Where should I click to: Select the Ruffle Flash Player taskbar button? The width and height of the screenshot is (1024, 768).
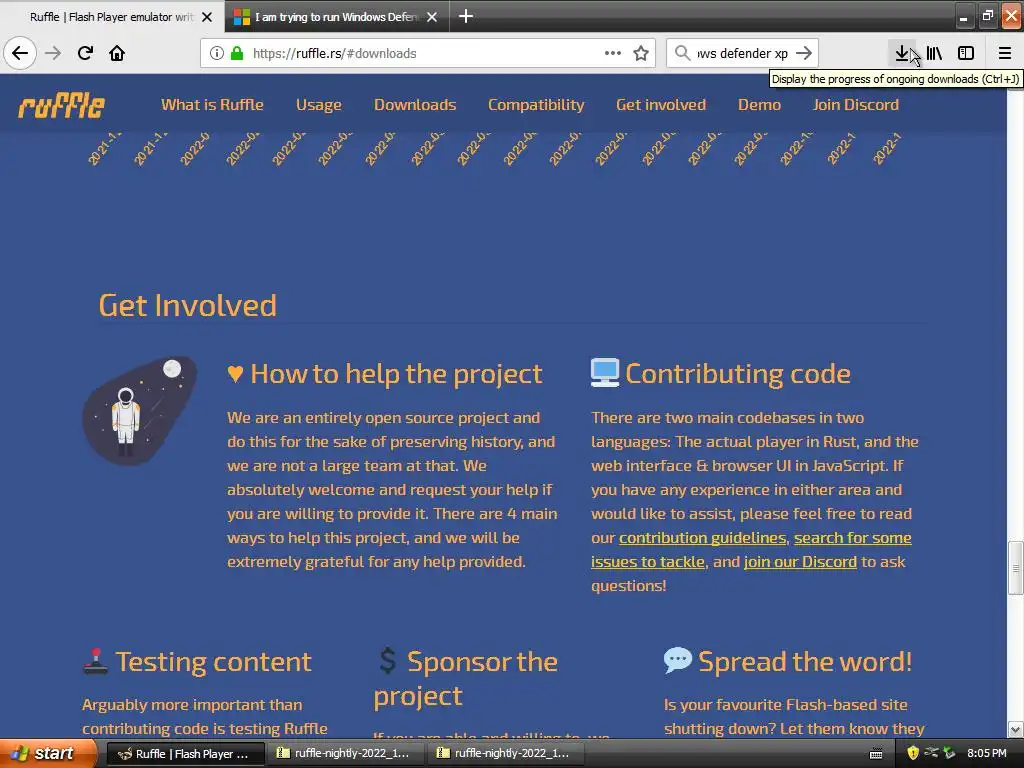point(185,754)
